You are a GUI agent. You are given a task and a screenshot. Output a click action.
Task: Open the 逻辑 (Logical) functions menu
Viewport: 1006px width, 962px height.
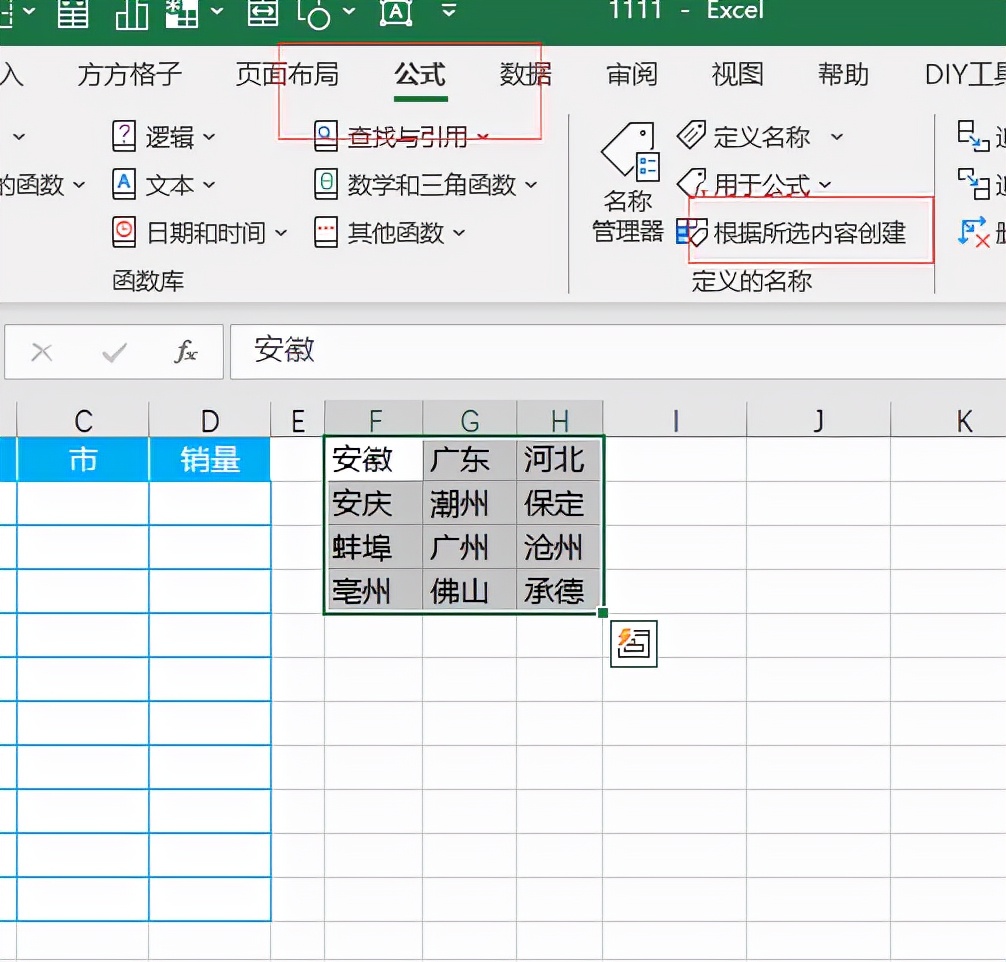(164, 137)
